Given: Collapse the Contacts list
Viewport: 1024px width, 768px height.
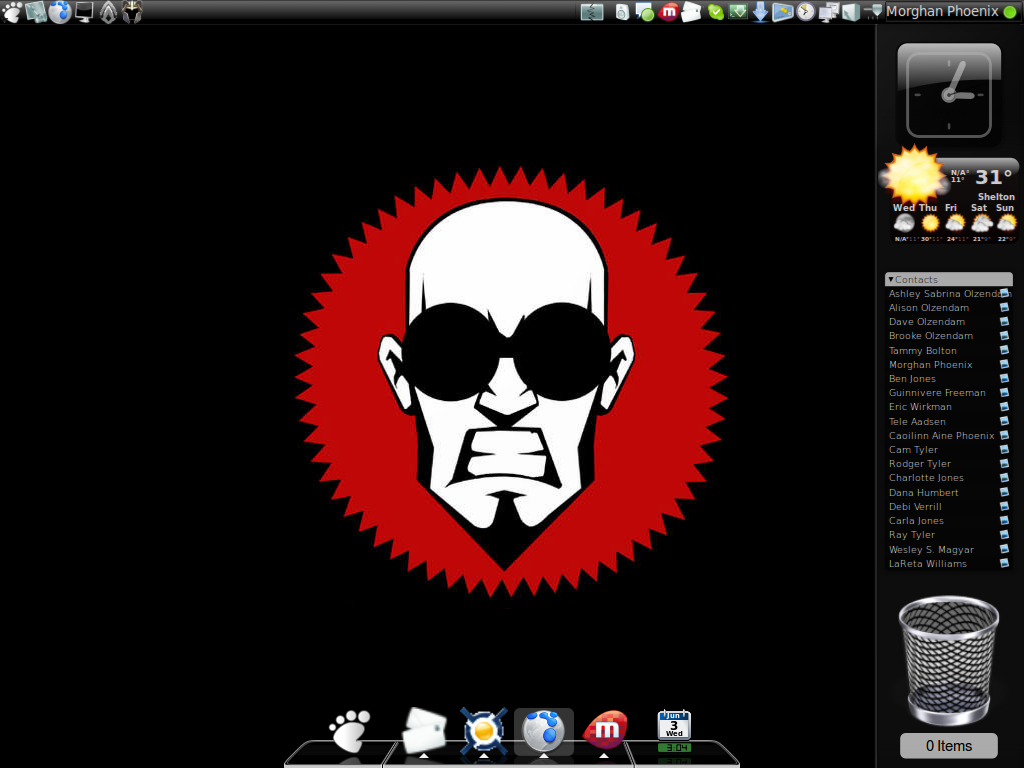Looking at the screenshot, I should coord(891,280).
